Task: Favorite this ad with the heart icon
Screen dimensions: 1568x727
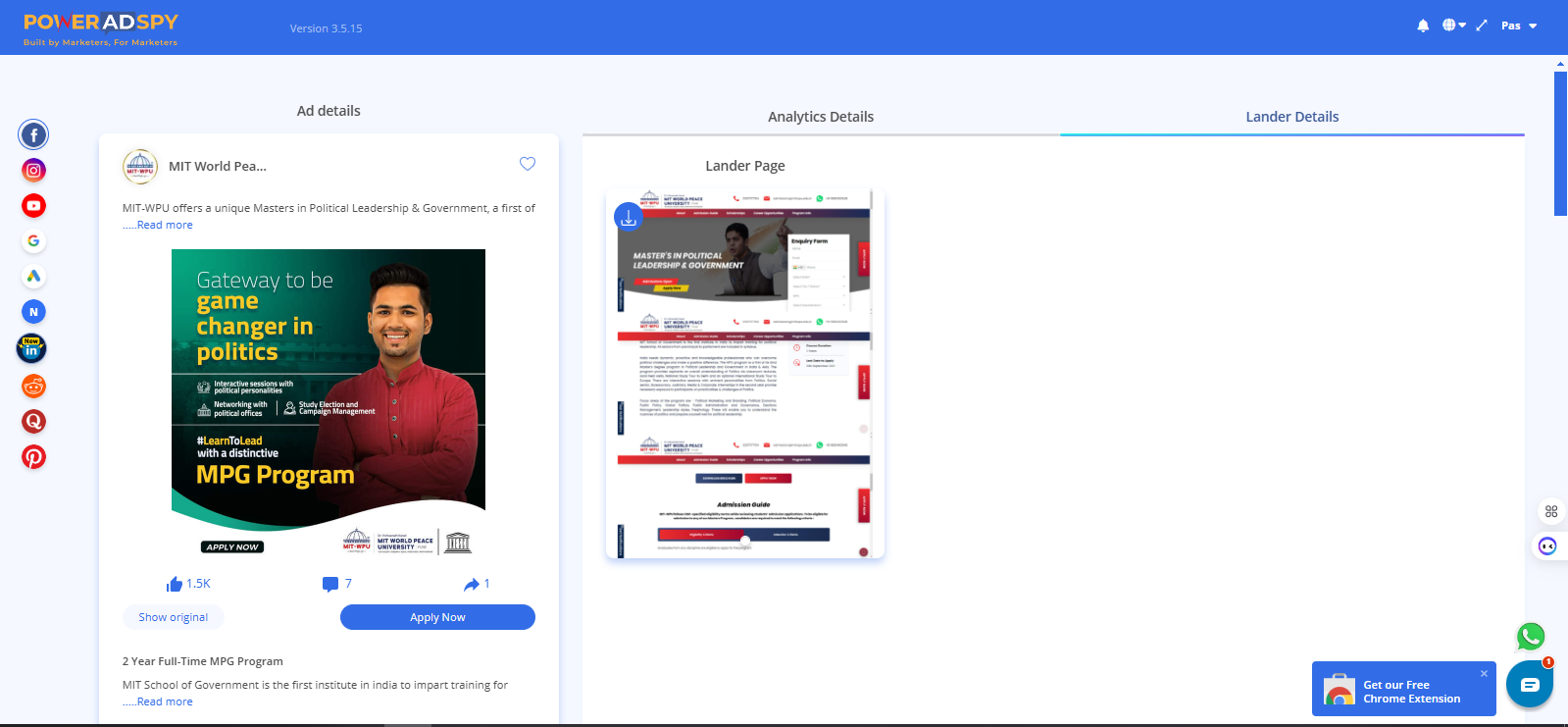Action: pyautogui.click(x=528, y=164)
